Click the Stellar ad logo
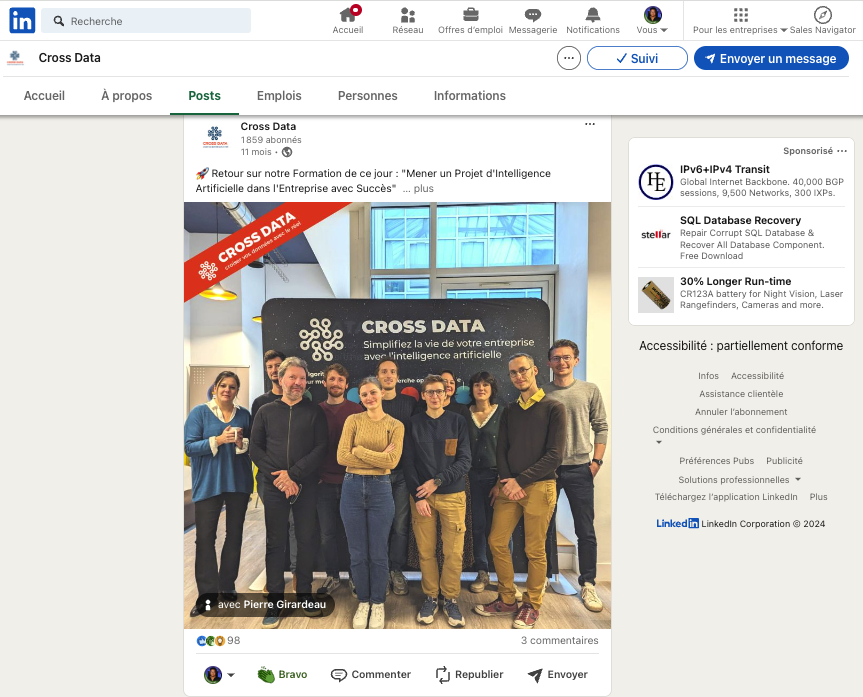The height and width of the screenshot is (697, 863). 656,235
